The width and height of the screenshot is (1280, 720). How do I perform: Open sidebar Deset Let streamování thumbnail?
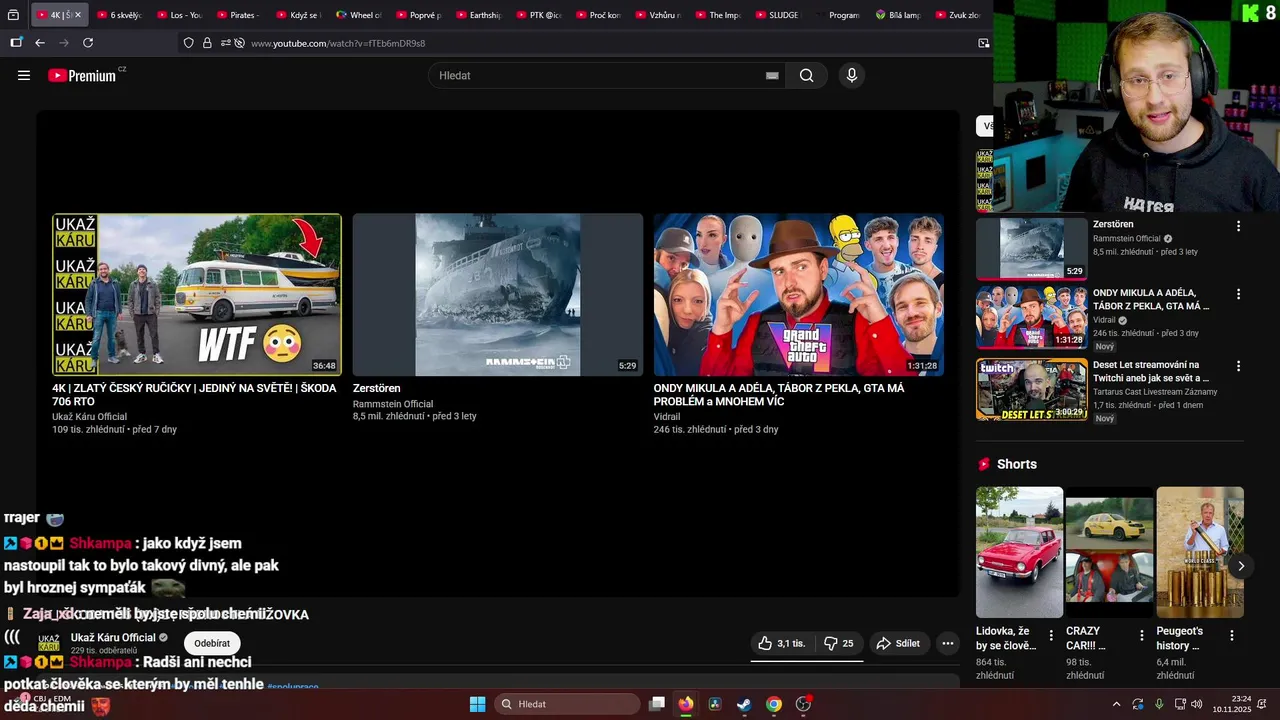click(1032, 389)
